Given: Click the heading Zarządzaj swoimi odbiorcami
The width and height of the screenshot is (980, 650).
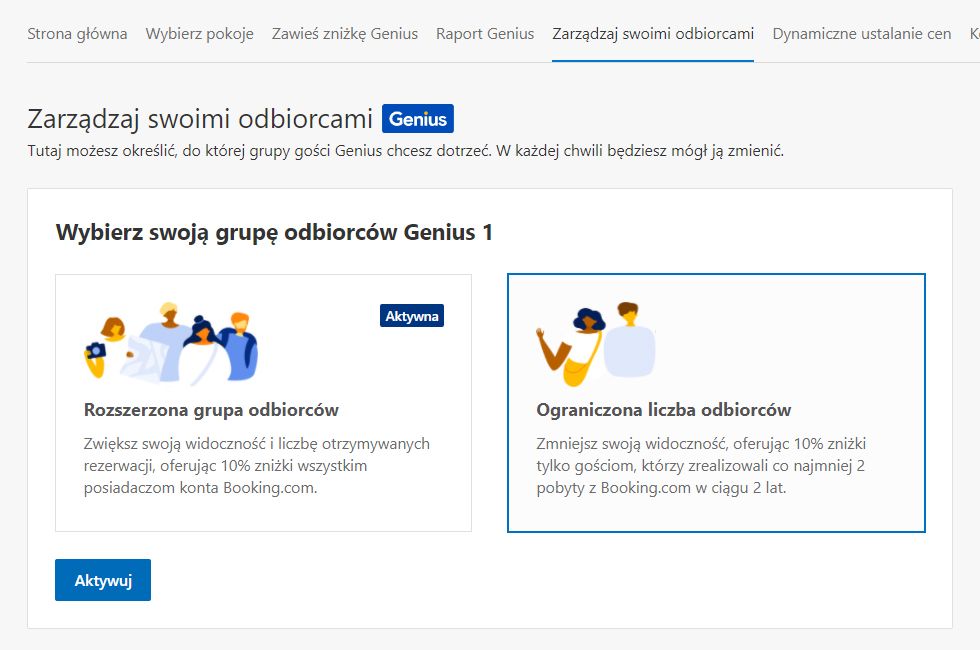Looking at the screenshot, I should [x=200, y=119].
